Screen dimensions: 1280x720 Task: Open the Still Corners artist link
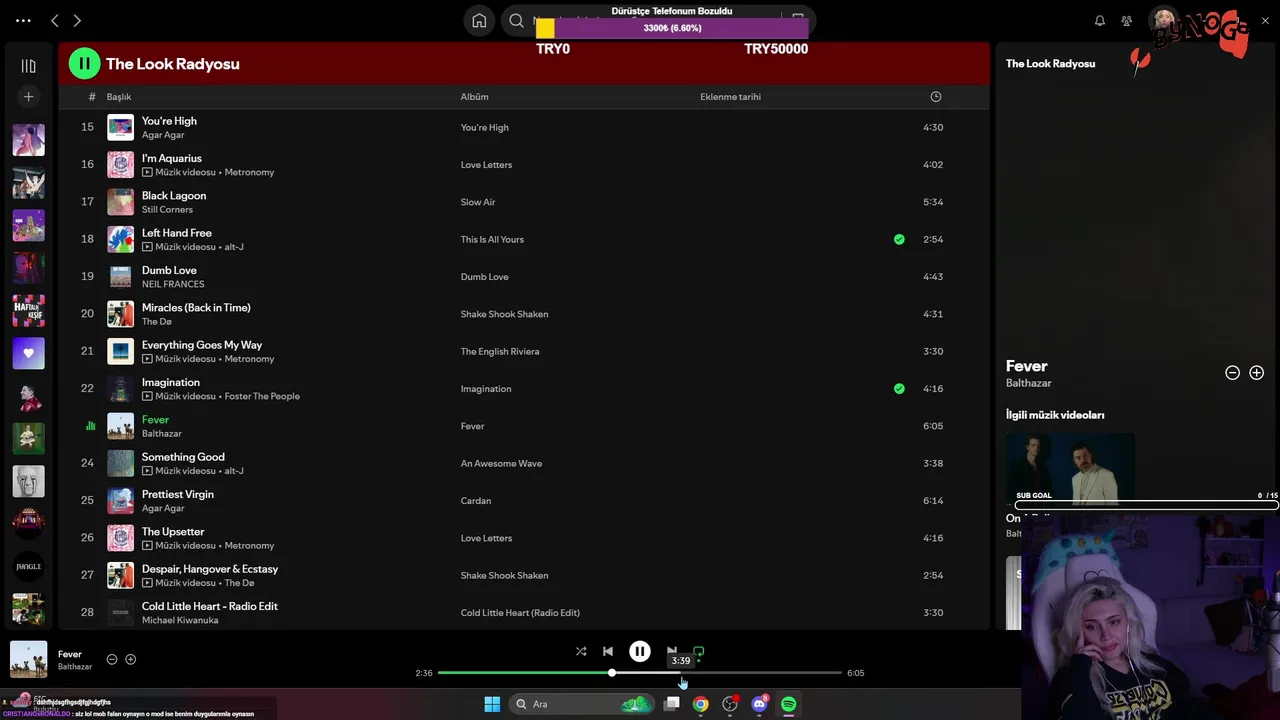coord(167,210)
